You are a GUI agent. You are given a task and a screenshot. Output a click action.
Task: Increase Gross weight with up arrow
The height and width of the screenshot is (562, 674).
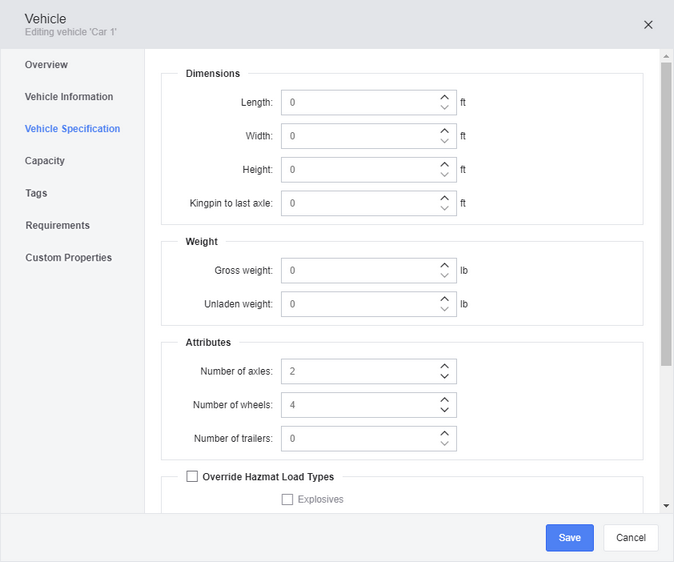(x=444, y=266)
